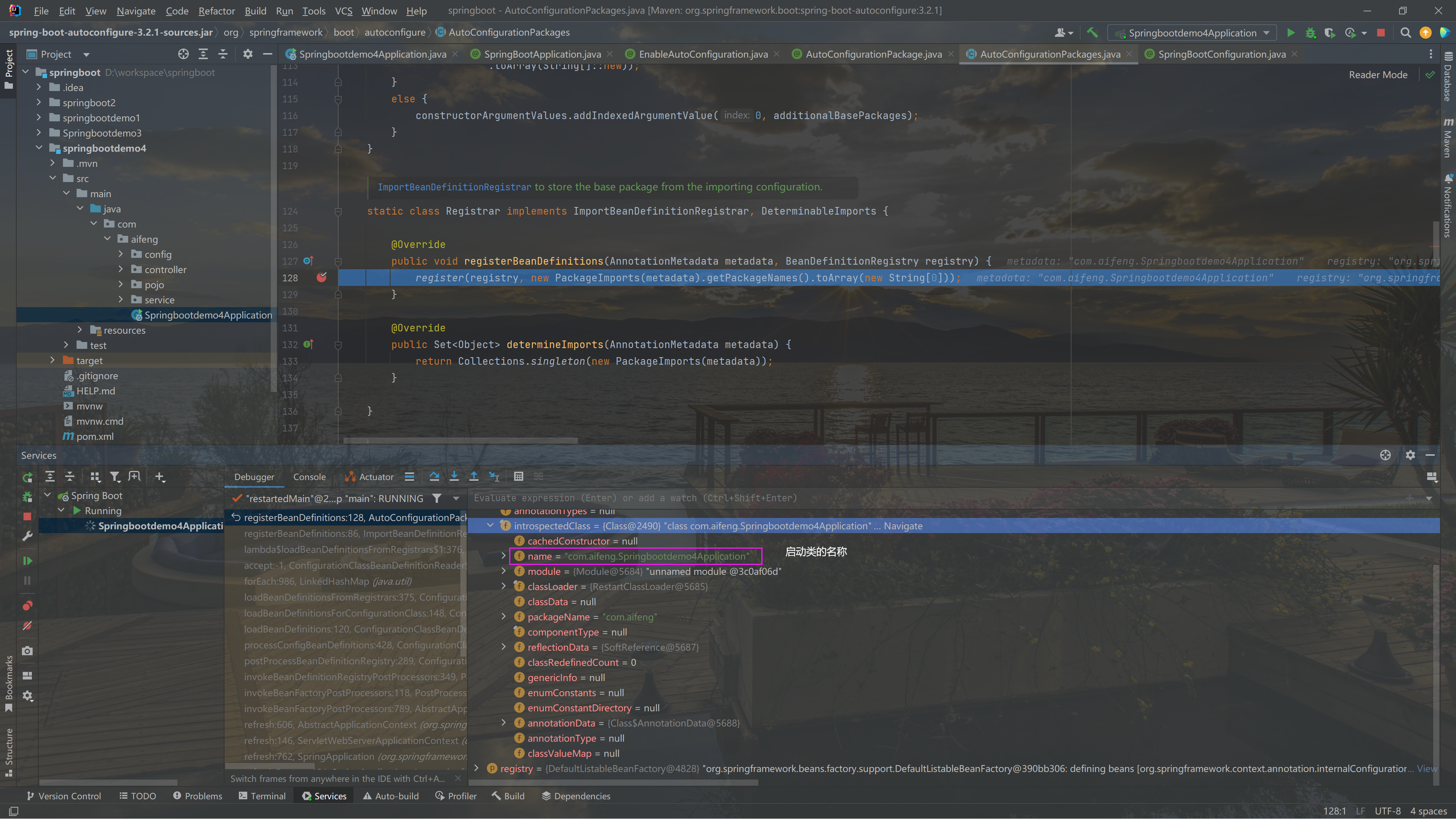1456x819 pixels.
Task: Expand the registry variable node
Action: pos(477,768)
